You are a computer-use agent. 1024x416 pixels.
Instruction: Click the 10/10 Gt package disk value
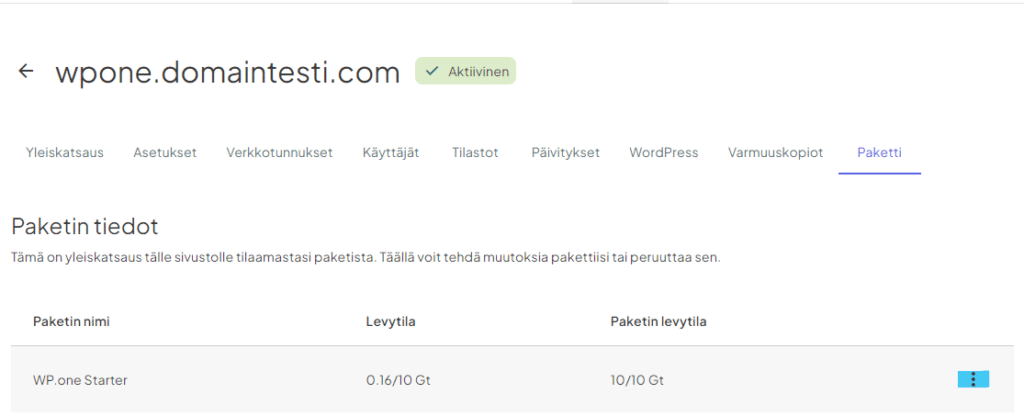click(x=637, y=380)
